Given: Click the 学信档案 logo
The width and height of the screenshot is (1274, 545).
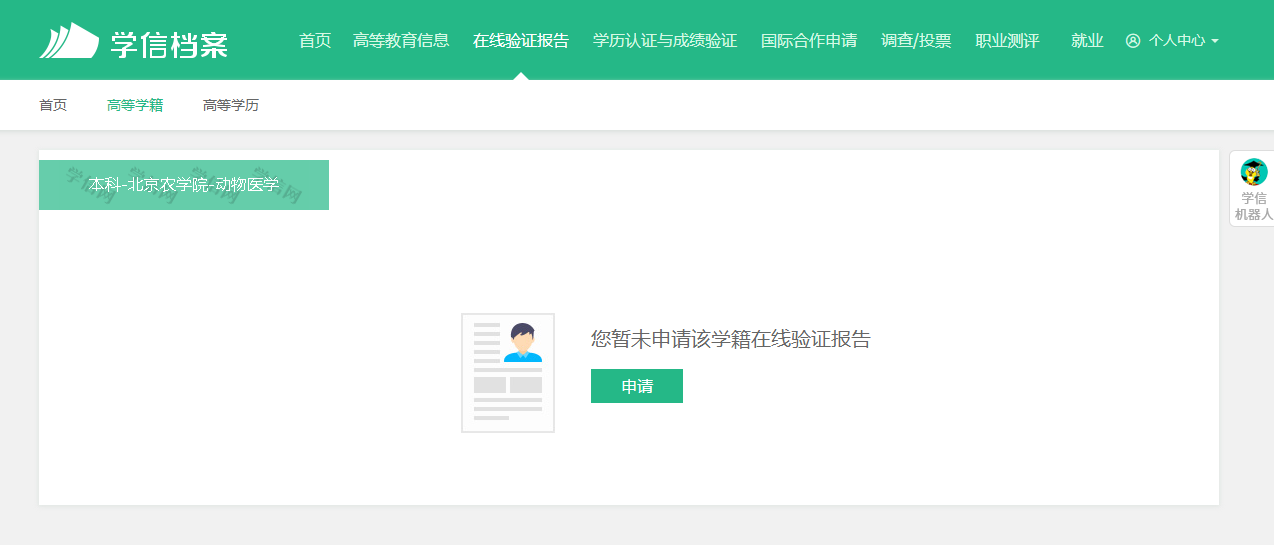Looking at the screenshot, I should 134,41.
